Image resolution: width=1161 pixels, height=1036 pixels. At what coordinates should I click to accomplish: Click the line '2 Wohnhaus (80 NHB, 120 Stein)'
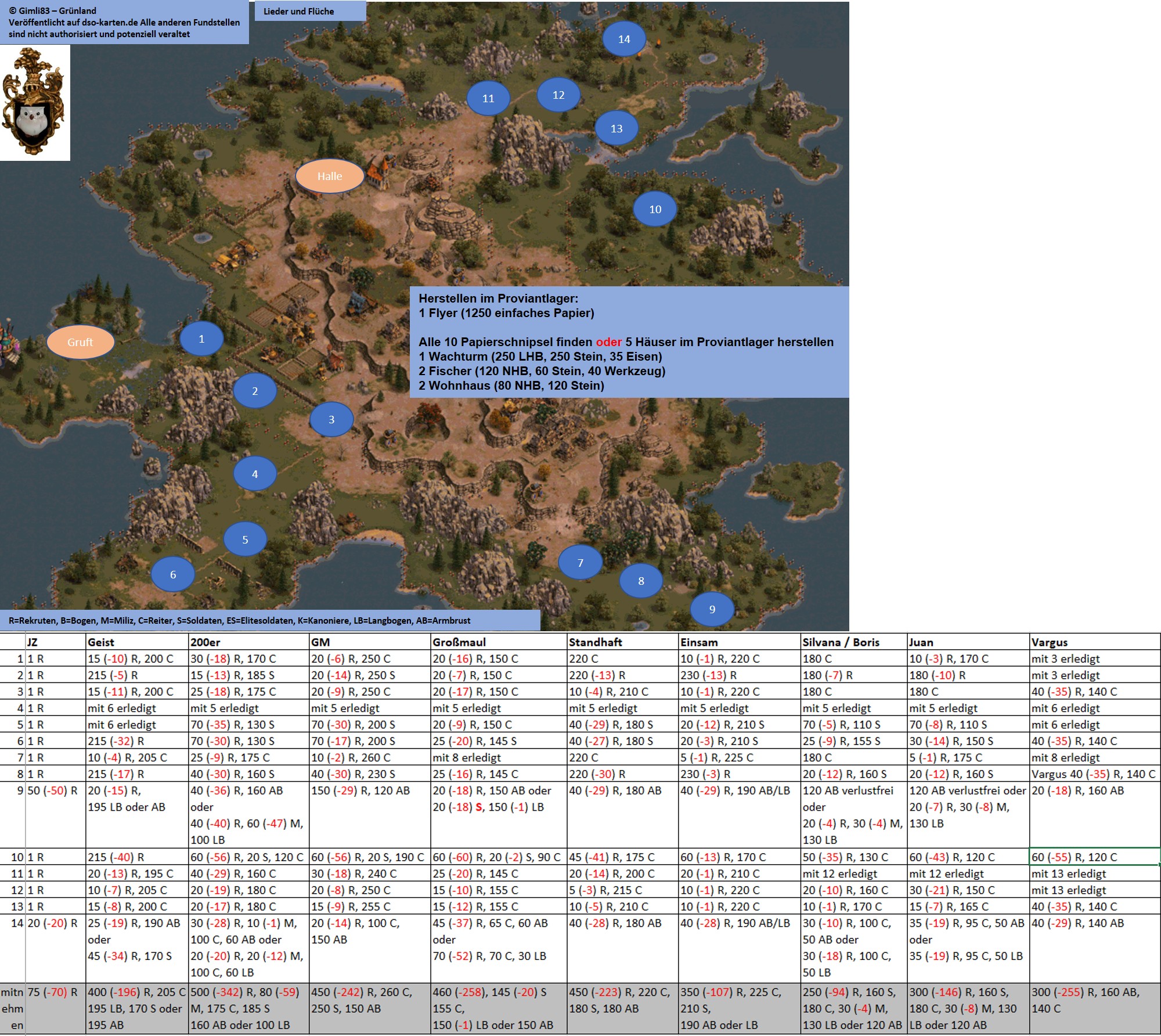pos(511,386)
